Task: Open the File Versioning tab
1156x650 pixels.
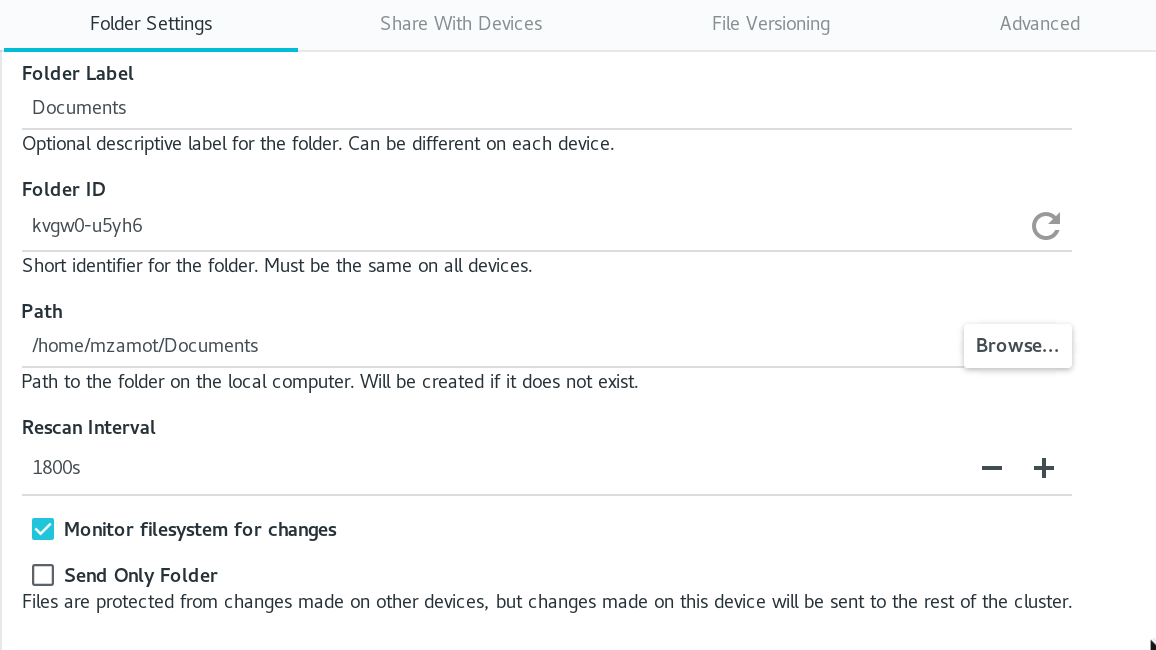Action: click(770, 24)
